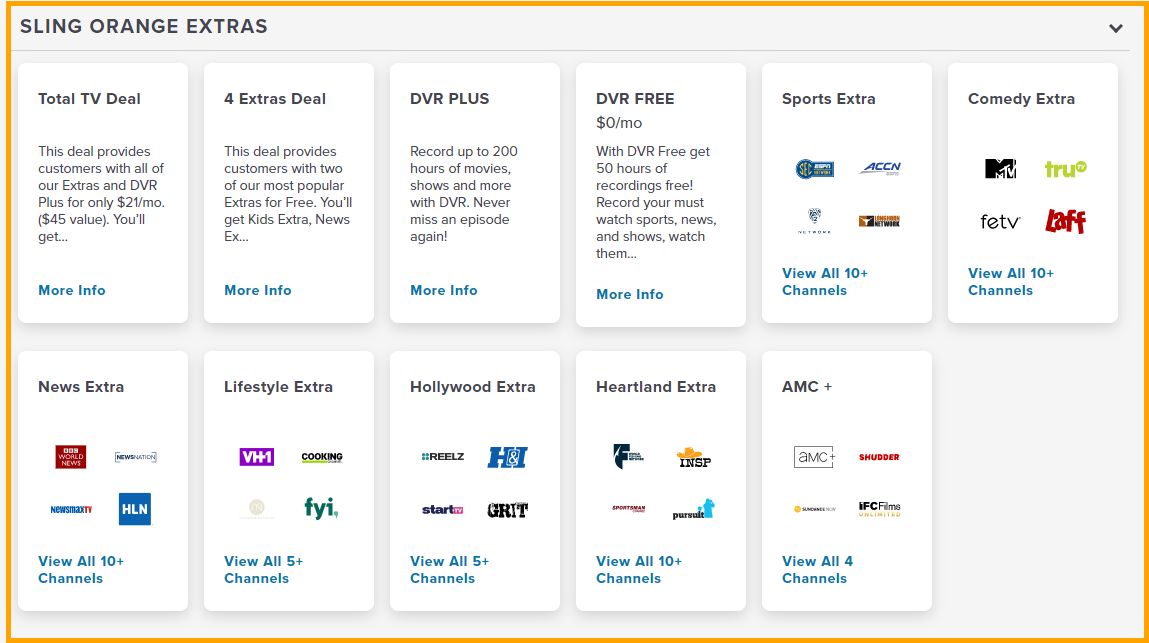The image size is (1149, 643).
Task: Click the VH1 logo in Lifestyle Extra
Action: click(257, 457)
